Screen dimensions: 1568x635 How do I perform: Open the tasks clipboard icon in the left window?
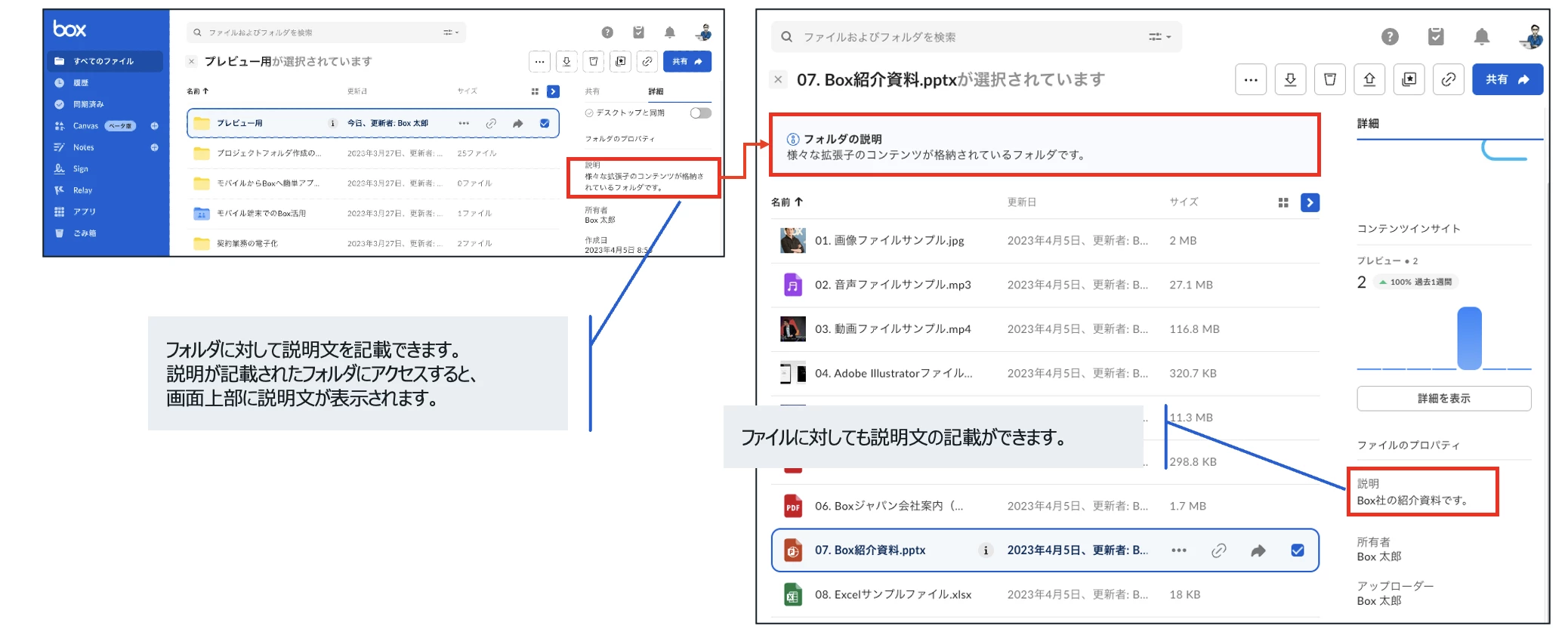[638, 32]
